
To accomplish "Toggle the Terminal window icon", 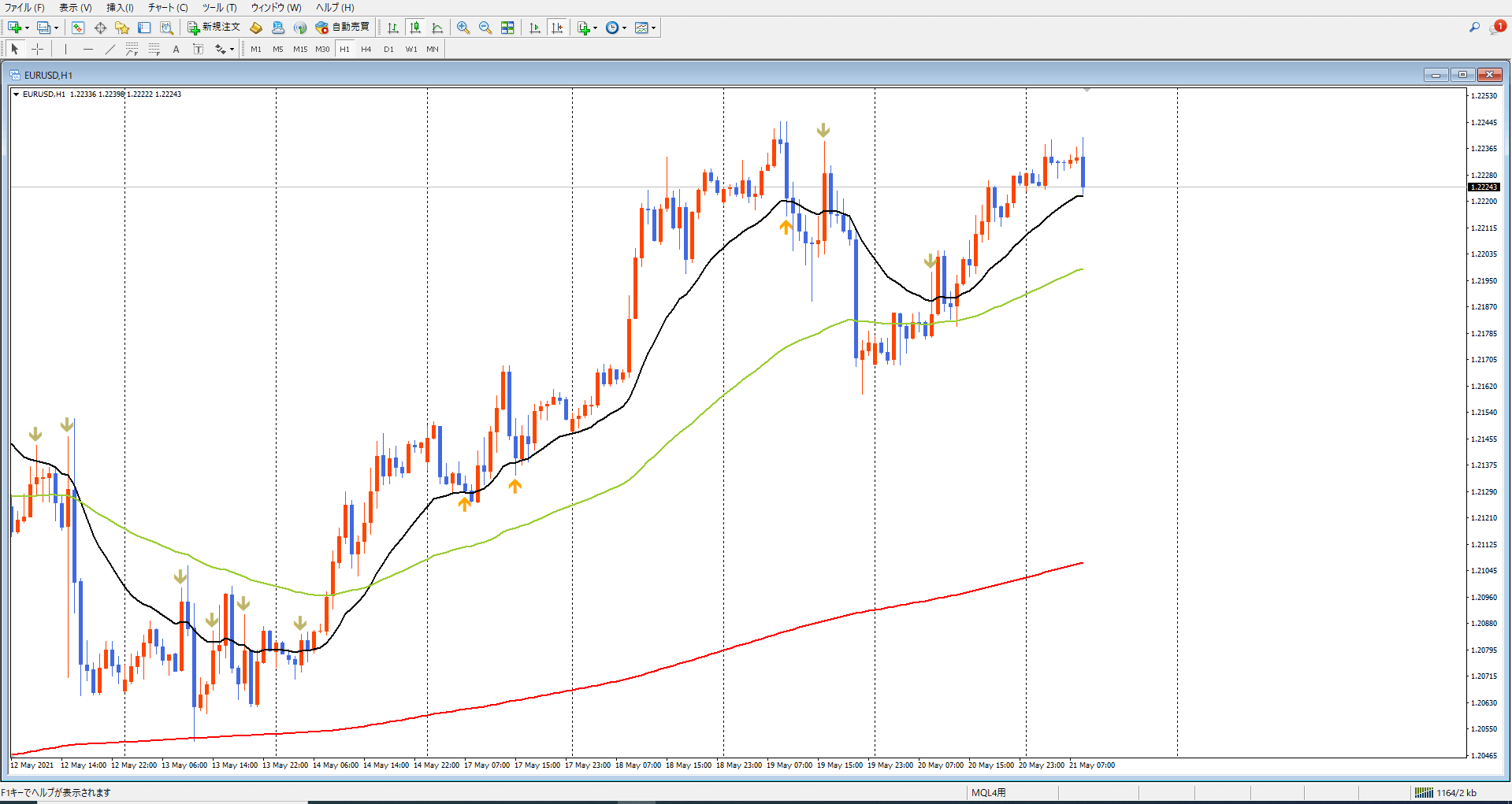I will [x=144, y=28].
